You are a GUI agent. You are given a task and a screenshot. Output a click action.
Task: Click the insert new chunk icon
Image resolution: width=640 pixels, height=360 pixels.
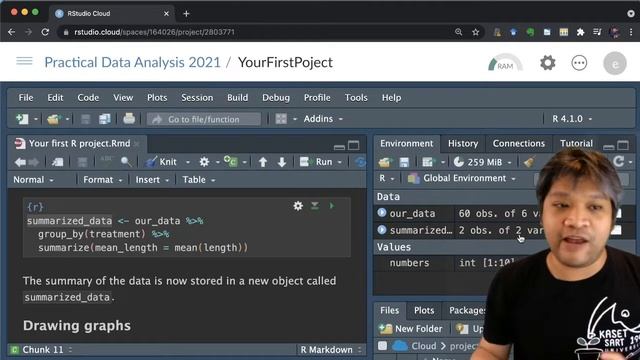(x=231, y=162)
